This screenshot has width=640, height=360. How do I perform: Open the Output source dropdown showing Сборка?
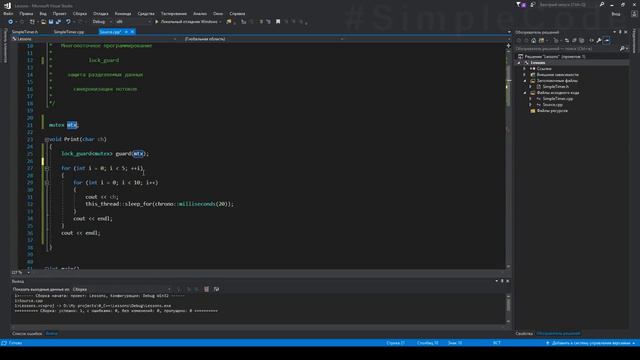[x=122, y=289]
